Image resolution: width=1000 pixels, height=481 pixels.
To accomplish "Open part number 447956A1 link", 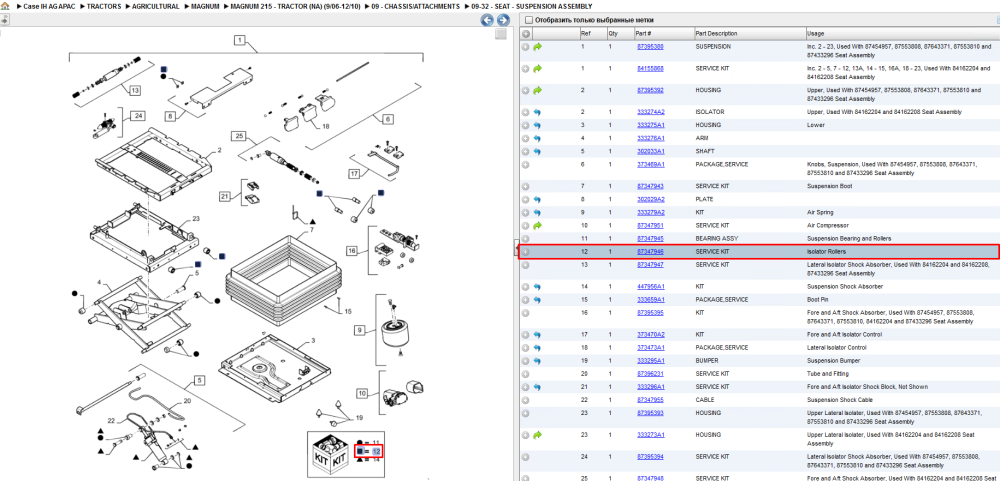I will click(651, 286).
